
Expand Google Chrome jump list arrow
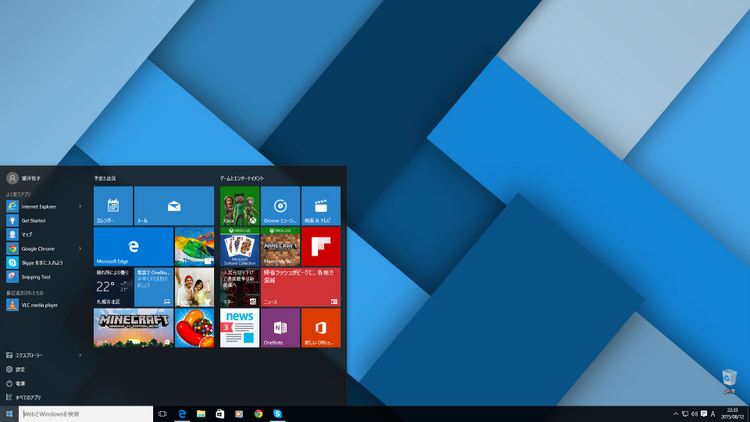click(x=80, y=249)
